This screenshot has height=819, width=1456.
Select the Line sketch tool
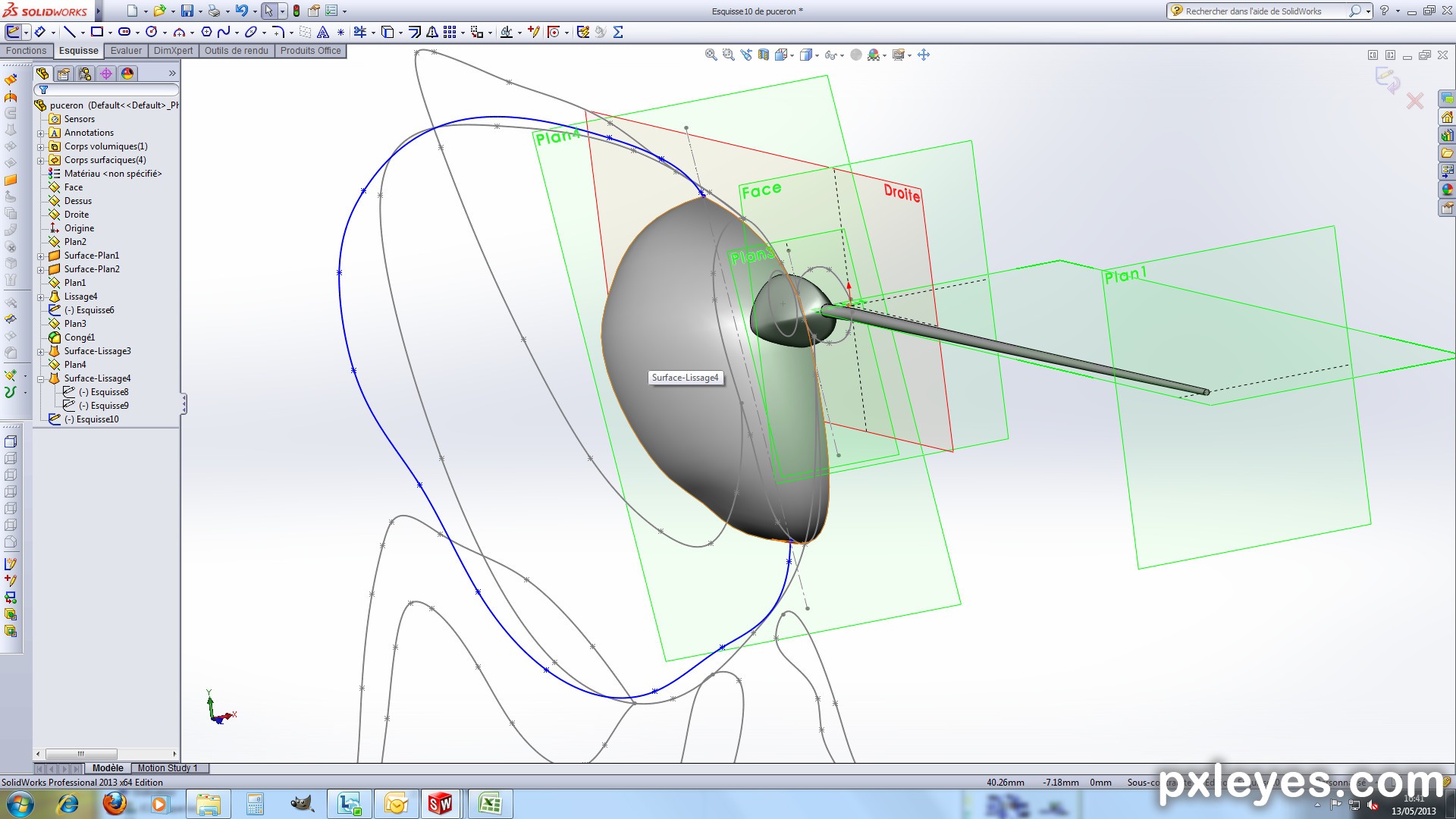(x=70, y=32)
